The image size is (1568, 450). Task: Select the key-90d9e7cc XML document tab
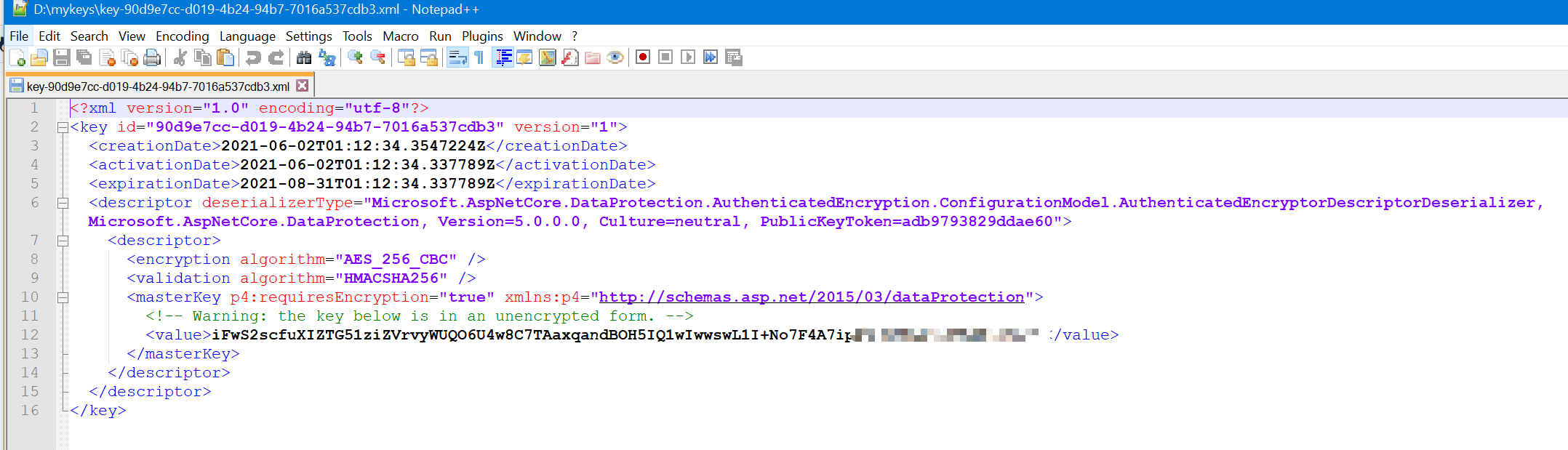pyautogui.click(x=157, y=87)
